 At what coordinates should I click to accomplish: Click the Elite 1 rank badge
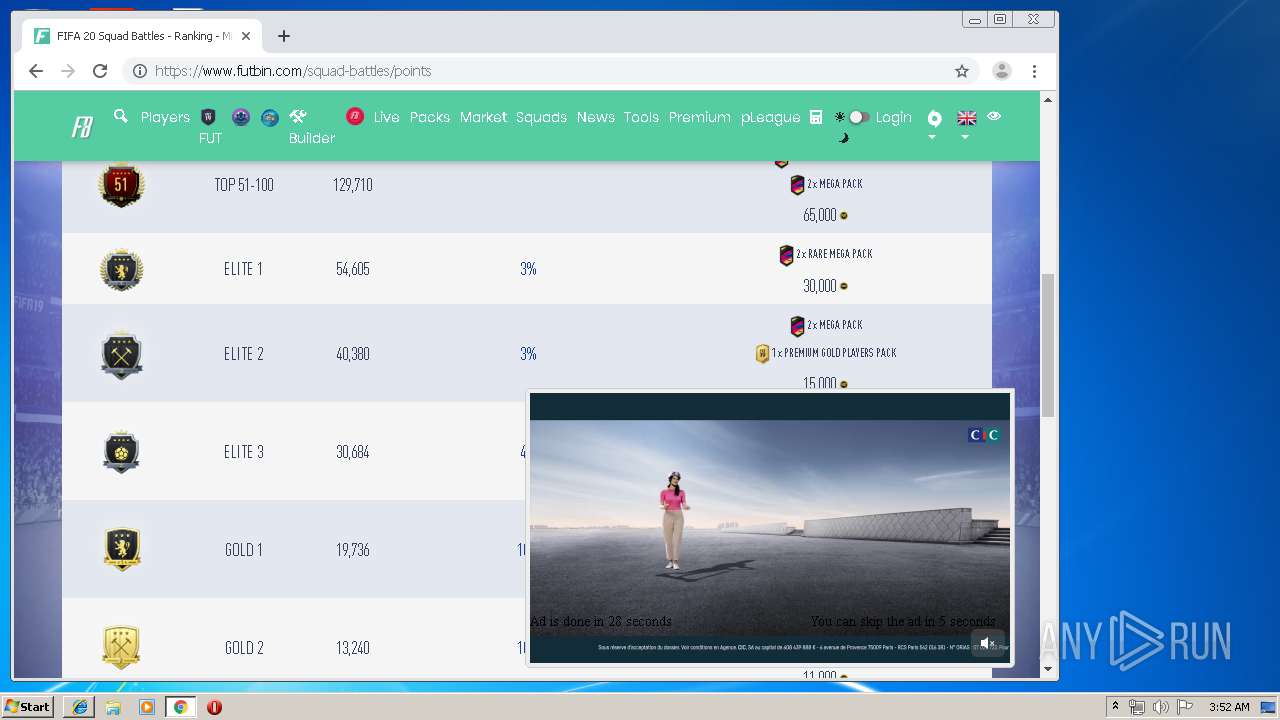point(121,269)
